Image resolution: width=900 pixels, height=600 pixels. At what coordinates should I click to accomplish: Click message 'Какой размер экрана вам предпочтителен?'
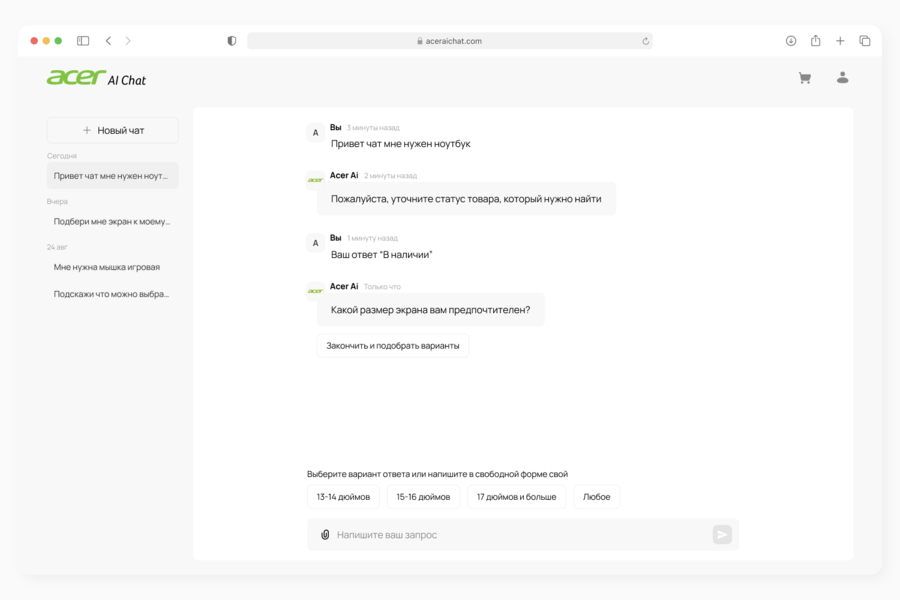point(430,309)
